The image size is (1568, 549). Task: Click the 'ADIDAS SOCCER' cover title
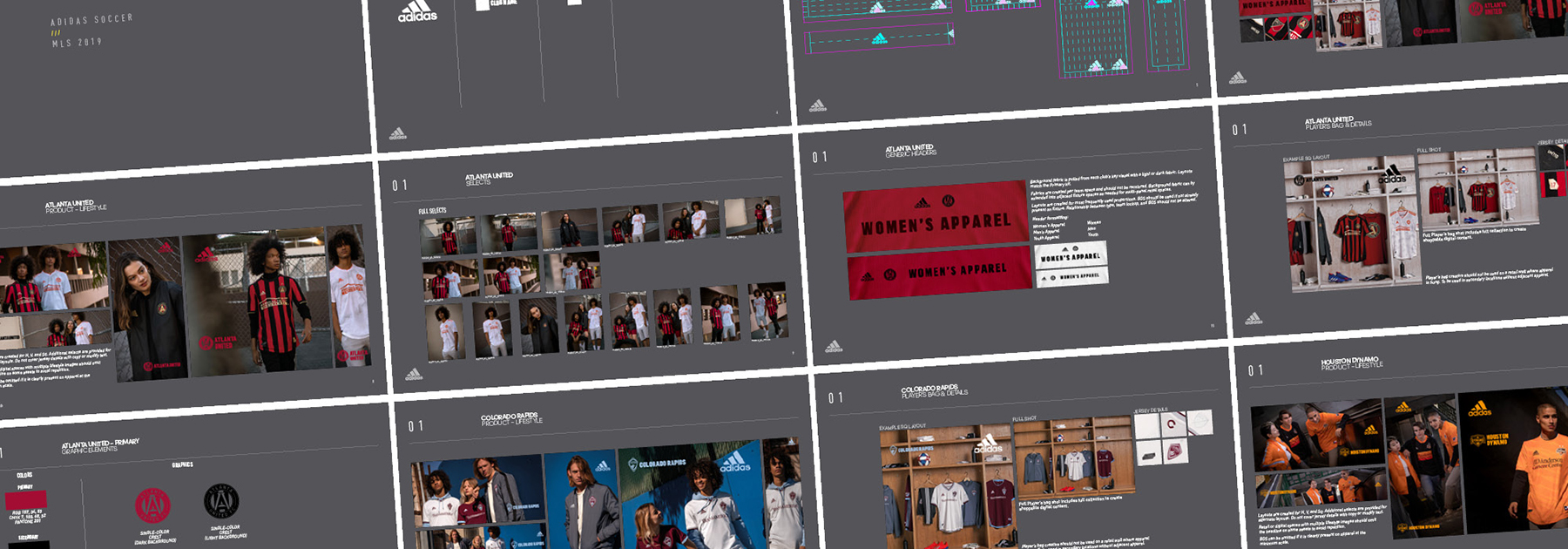click(x=91, y=19)
